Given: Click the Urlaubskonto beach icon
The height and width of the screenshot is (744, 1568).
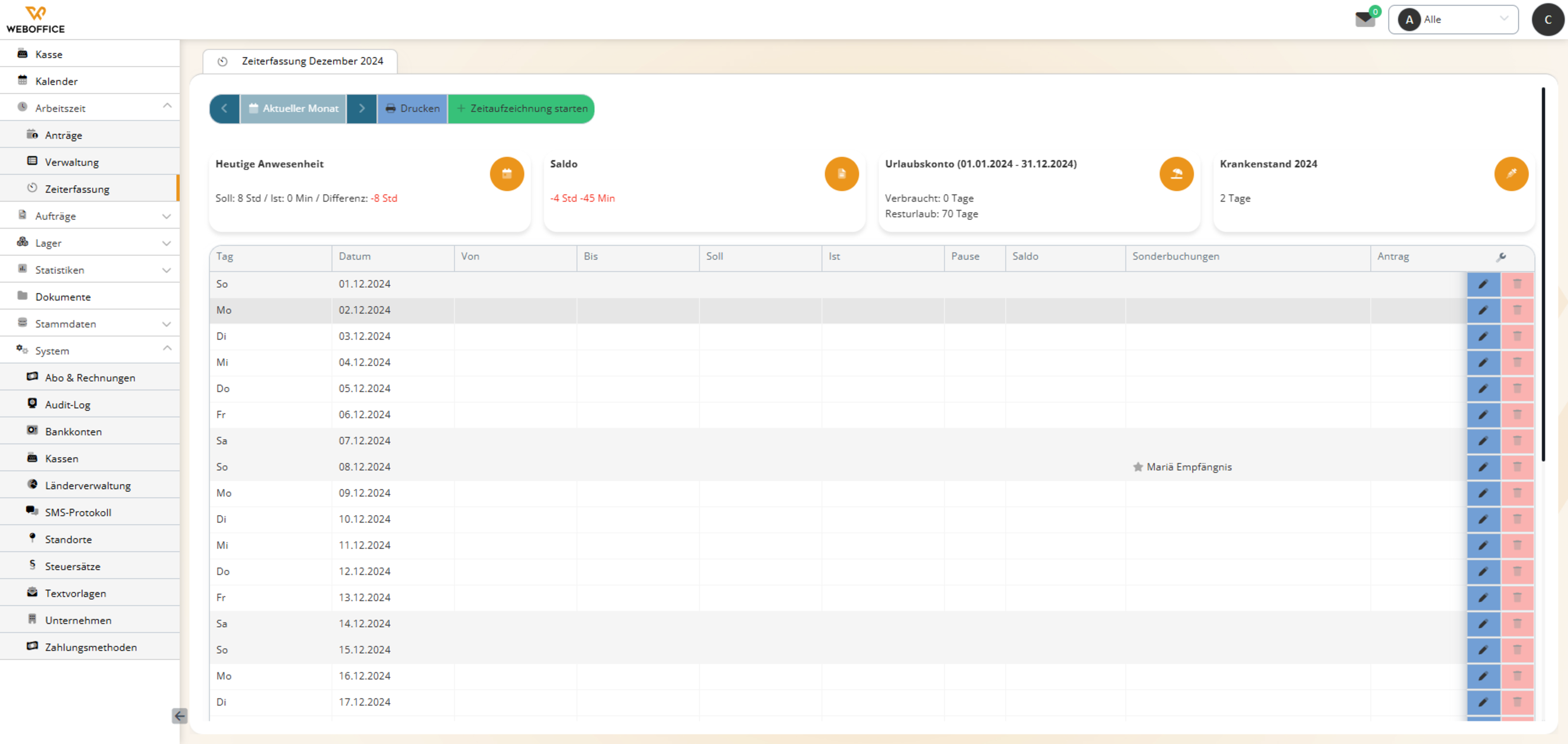Looking at the screenshot, I should (x=1176, y=174).
